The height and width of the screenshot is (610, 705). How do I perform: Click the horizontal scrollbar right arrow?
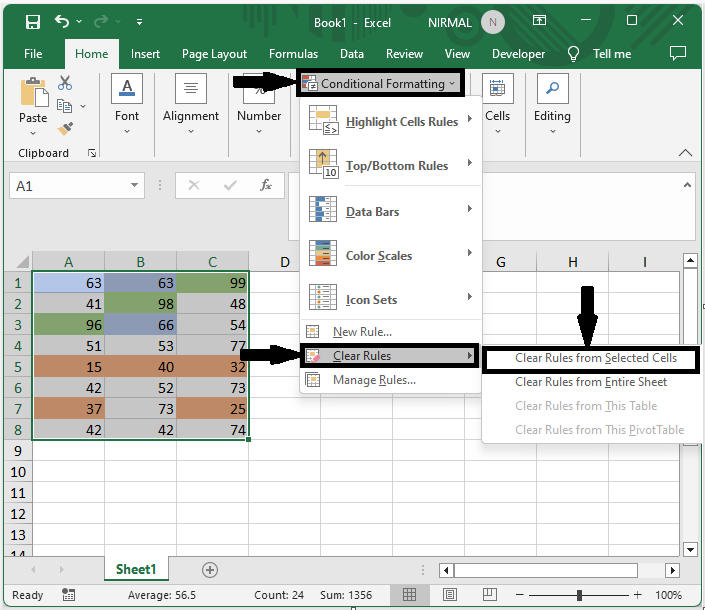(672, 570)
